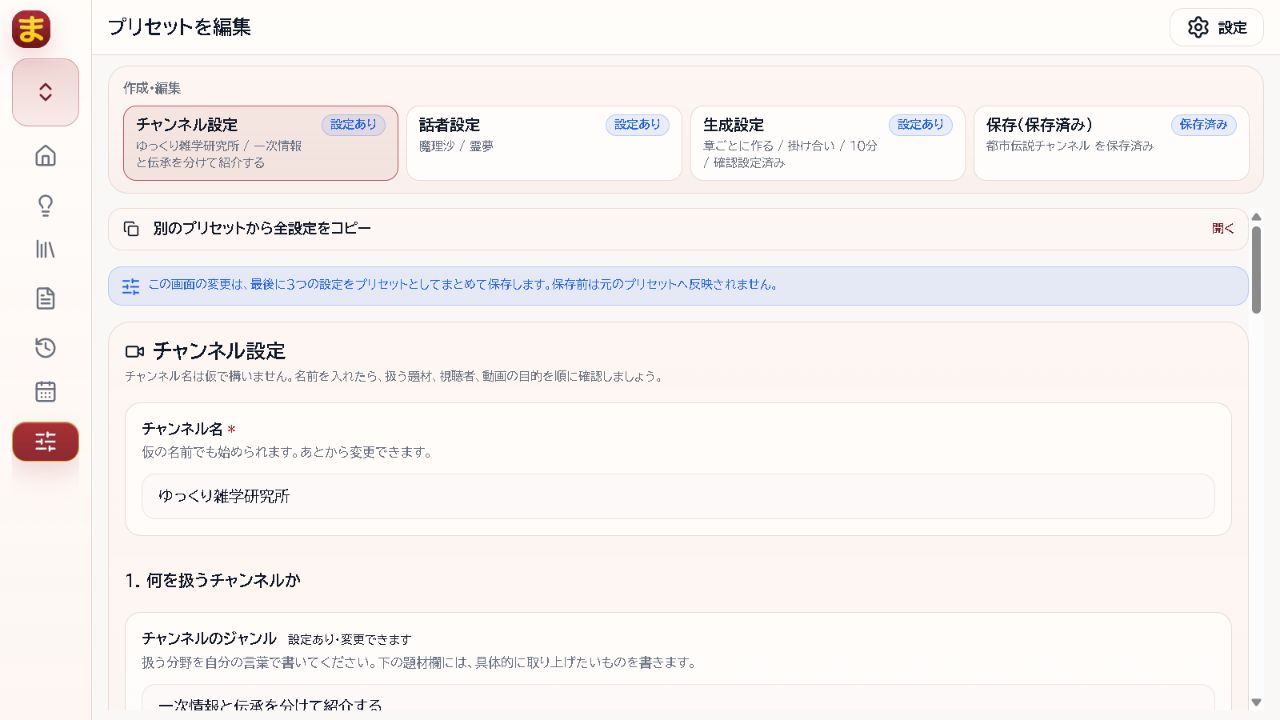This screenshot has height=720, width=1280.
Task: Click the sliders icon in info banner
Action: click(131, 286)
